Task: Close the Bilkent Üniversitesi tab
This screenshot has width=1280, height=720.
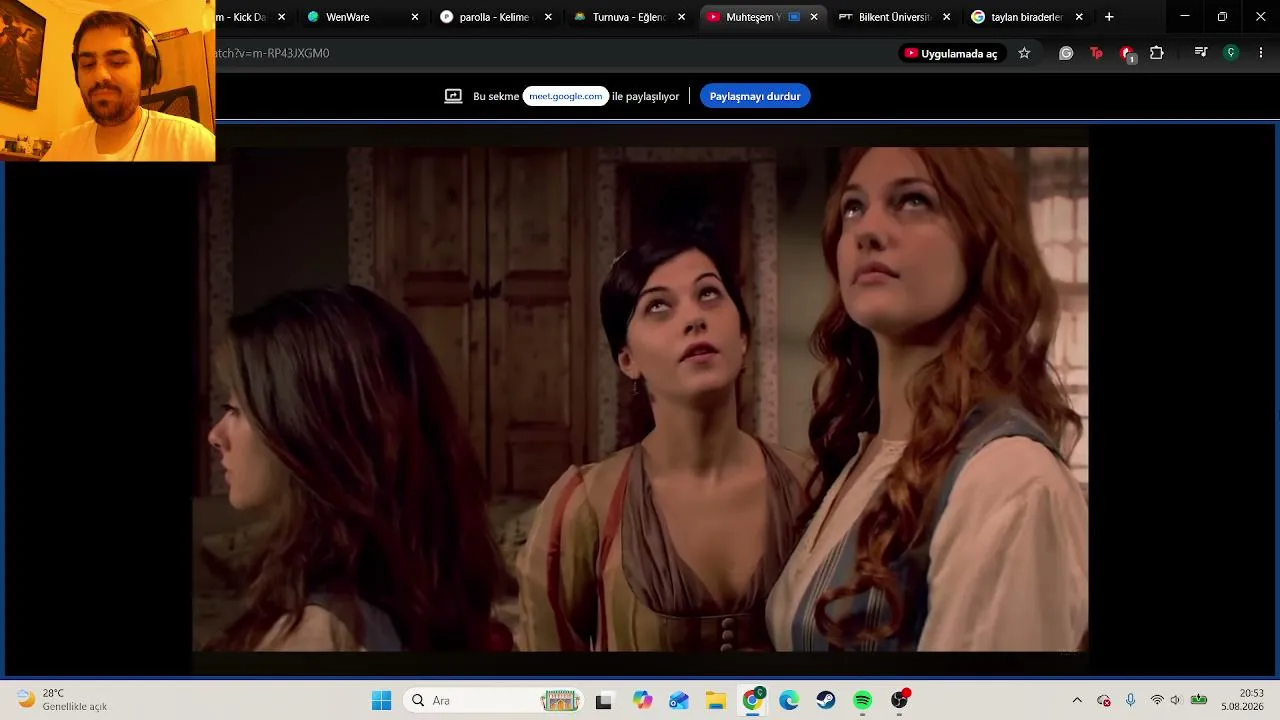Action: coord(947,17)
